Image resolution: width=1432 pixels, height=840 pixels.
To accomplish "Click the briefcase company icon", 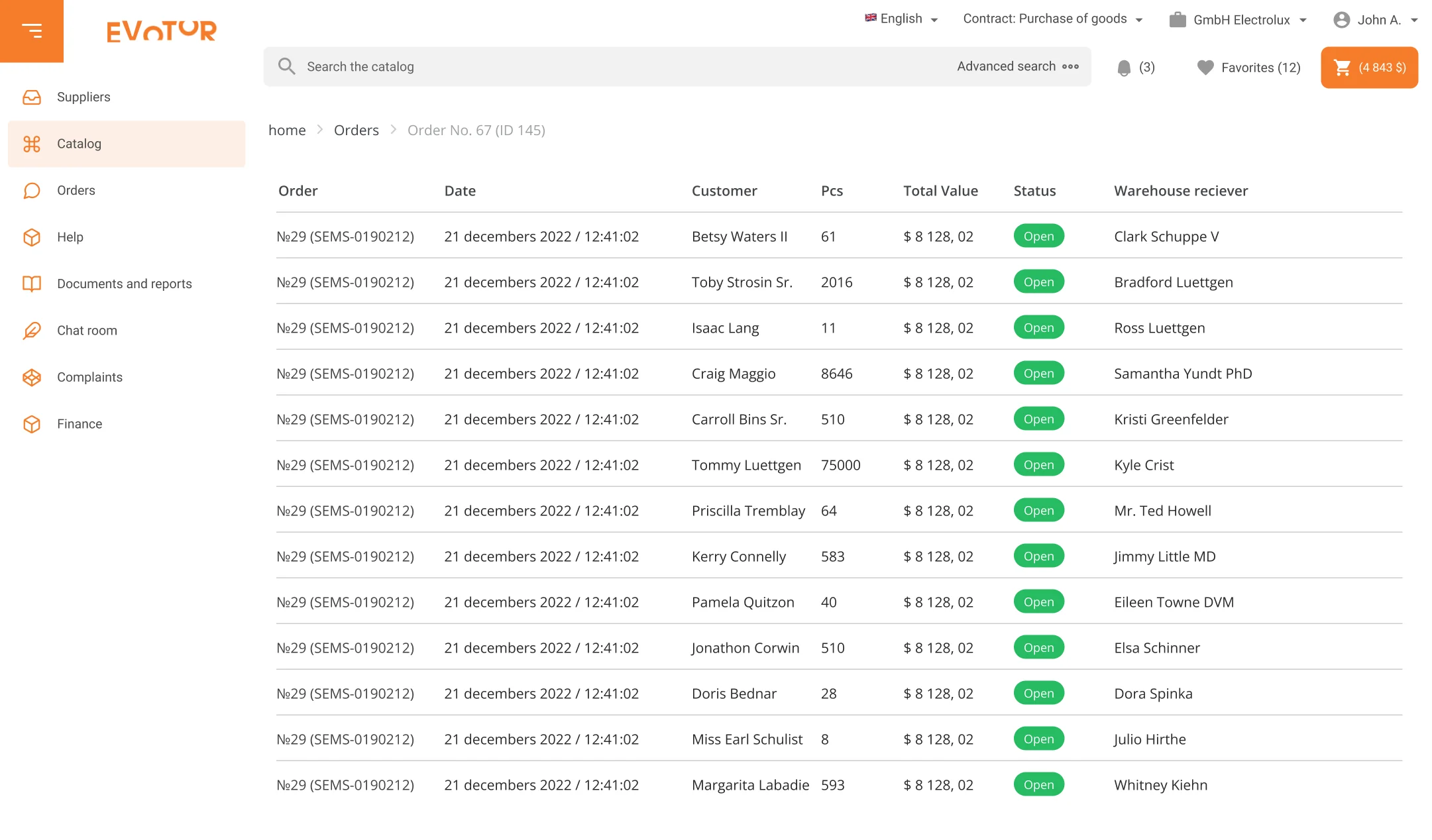I will 1178,20.
